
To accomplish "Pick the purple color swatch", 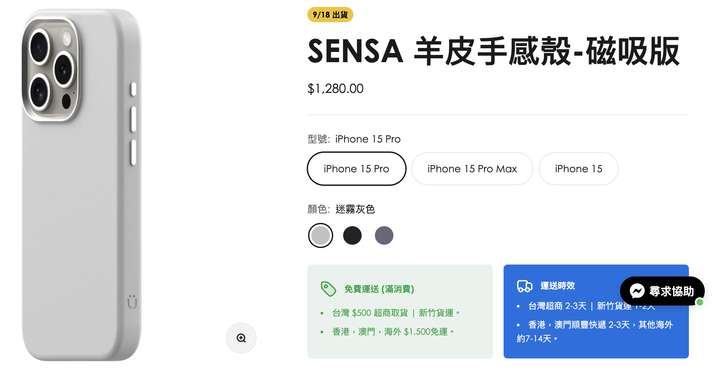I will [384, 235].
